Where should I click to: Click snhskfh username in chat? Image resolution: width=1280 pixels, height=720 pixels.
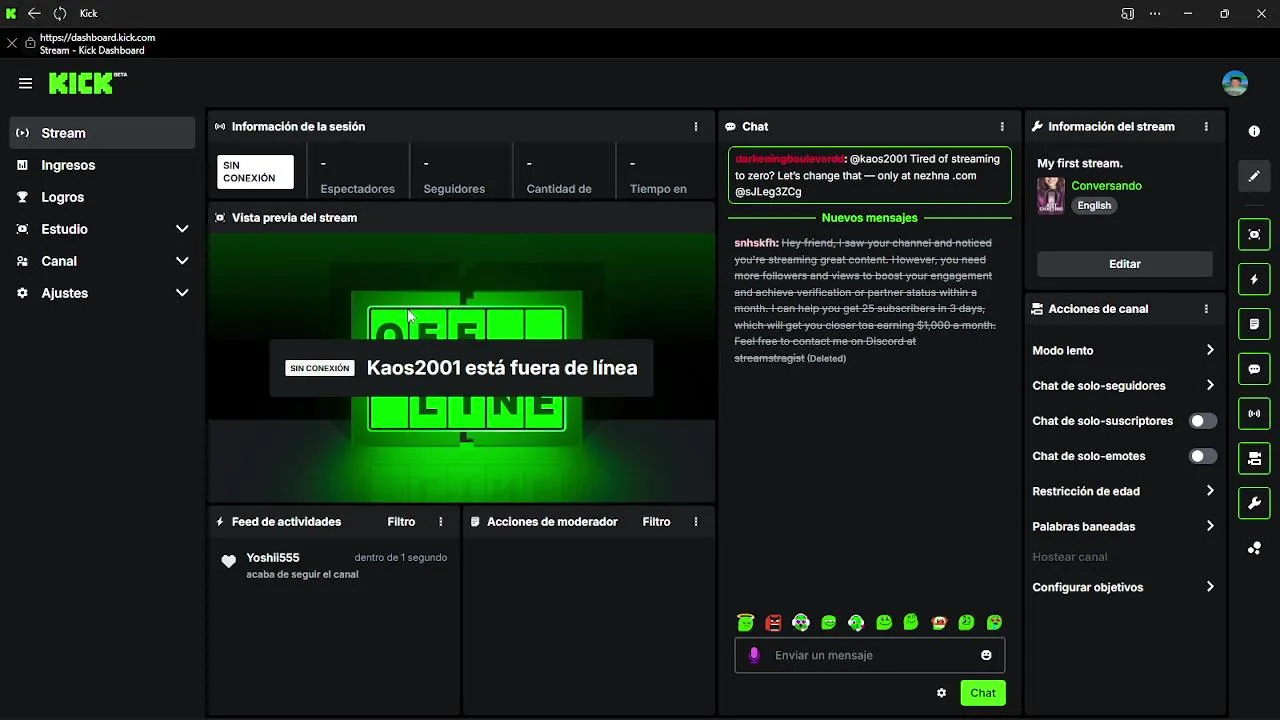click(x=756, y=243)
